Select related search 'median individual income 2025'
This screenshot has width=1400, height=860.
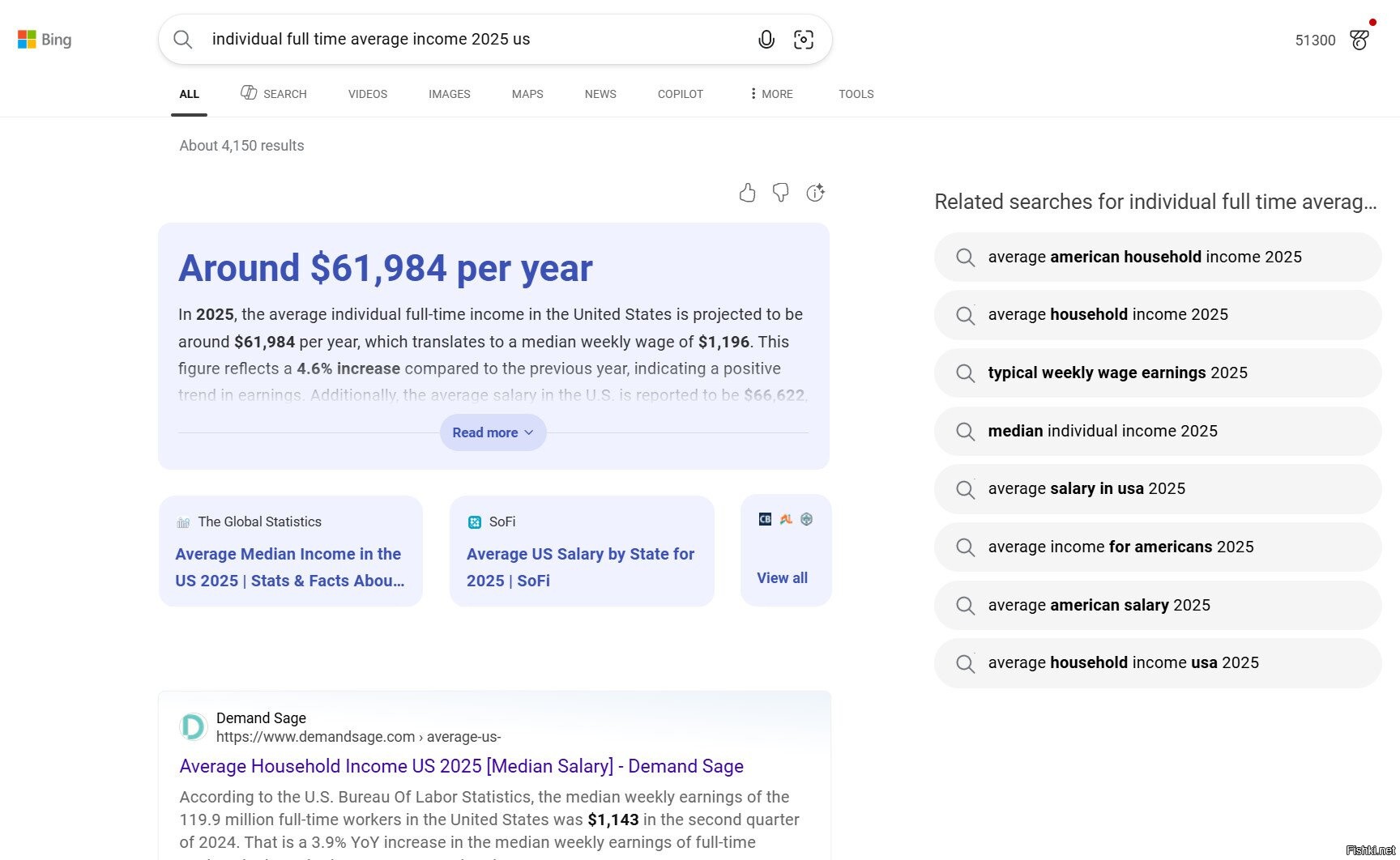tap(1102, 431)
